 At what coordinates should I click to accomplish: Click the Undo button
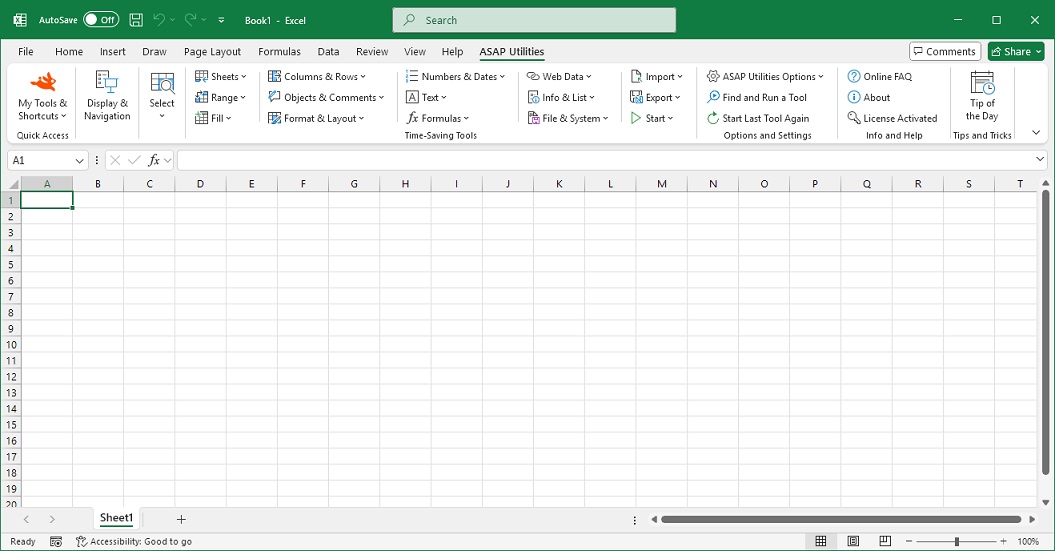pyautogui.click(x=159, y=20)
